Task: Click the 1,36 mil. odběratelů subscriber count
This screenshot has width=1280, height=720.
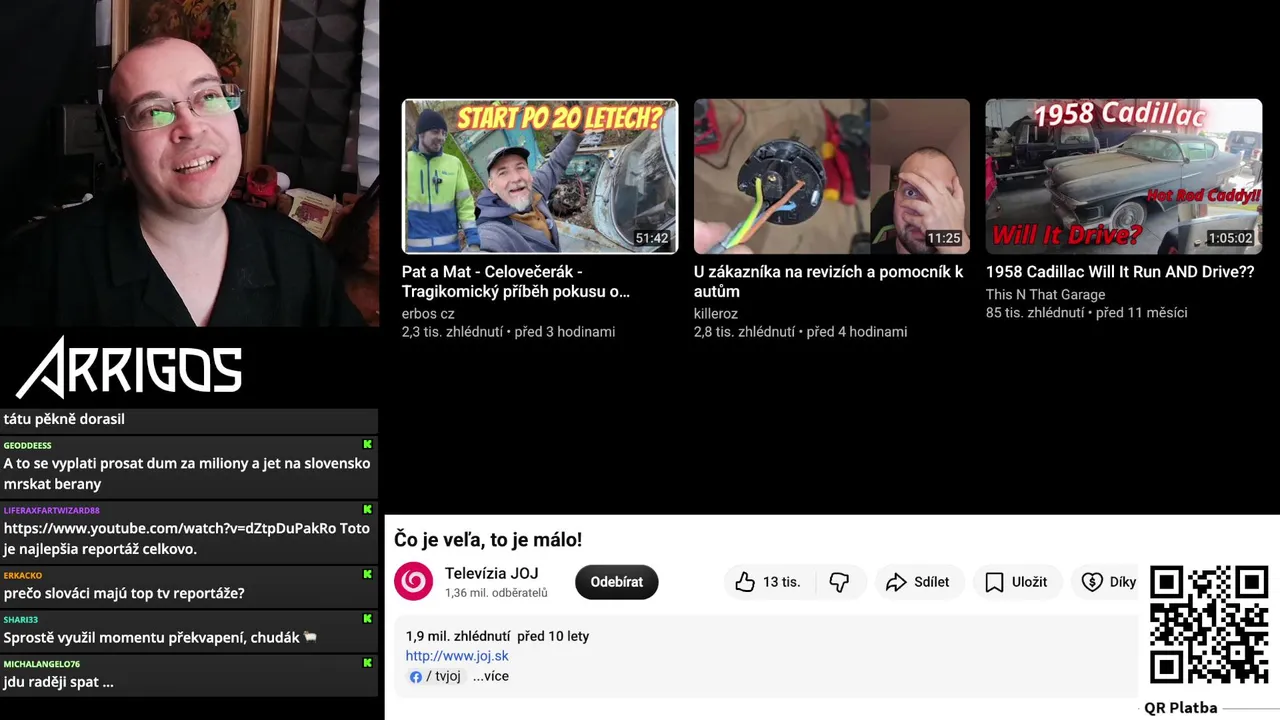Action: [x=496, y=593]
